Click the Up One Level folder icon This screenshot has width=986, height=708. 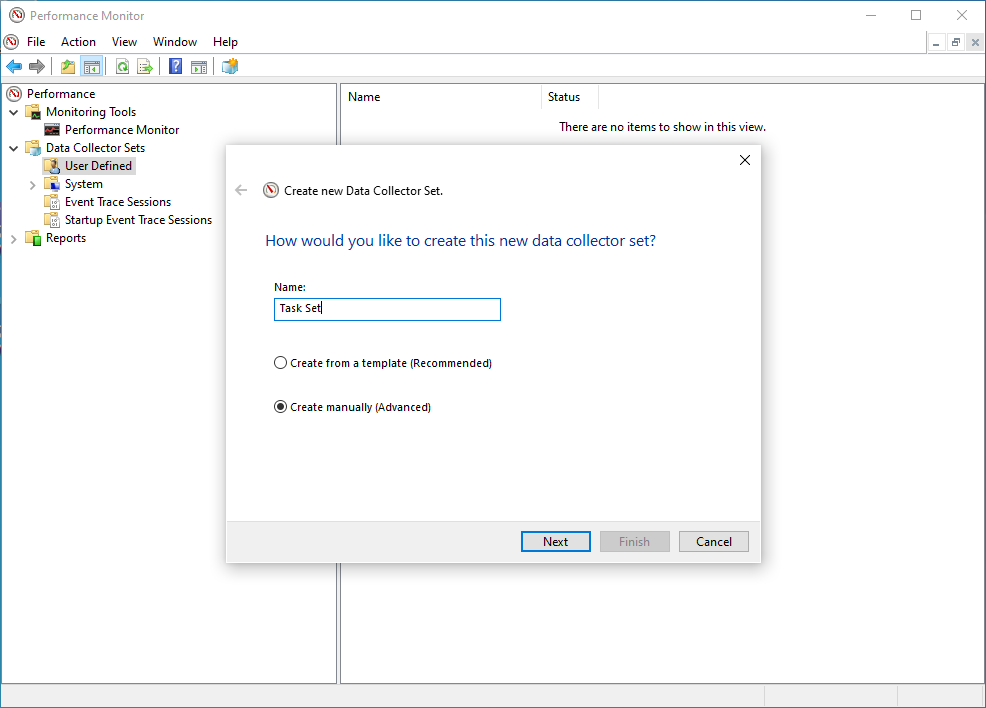coord(68,66)
